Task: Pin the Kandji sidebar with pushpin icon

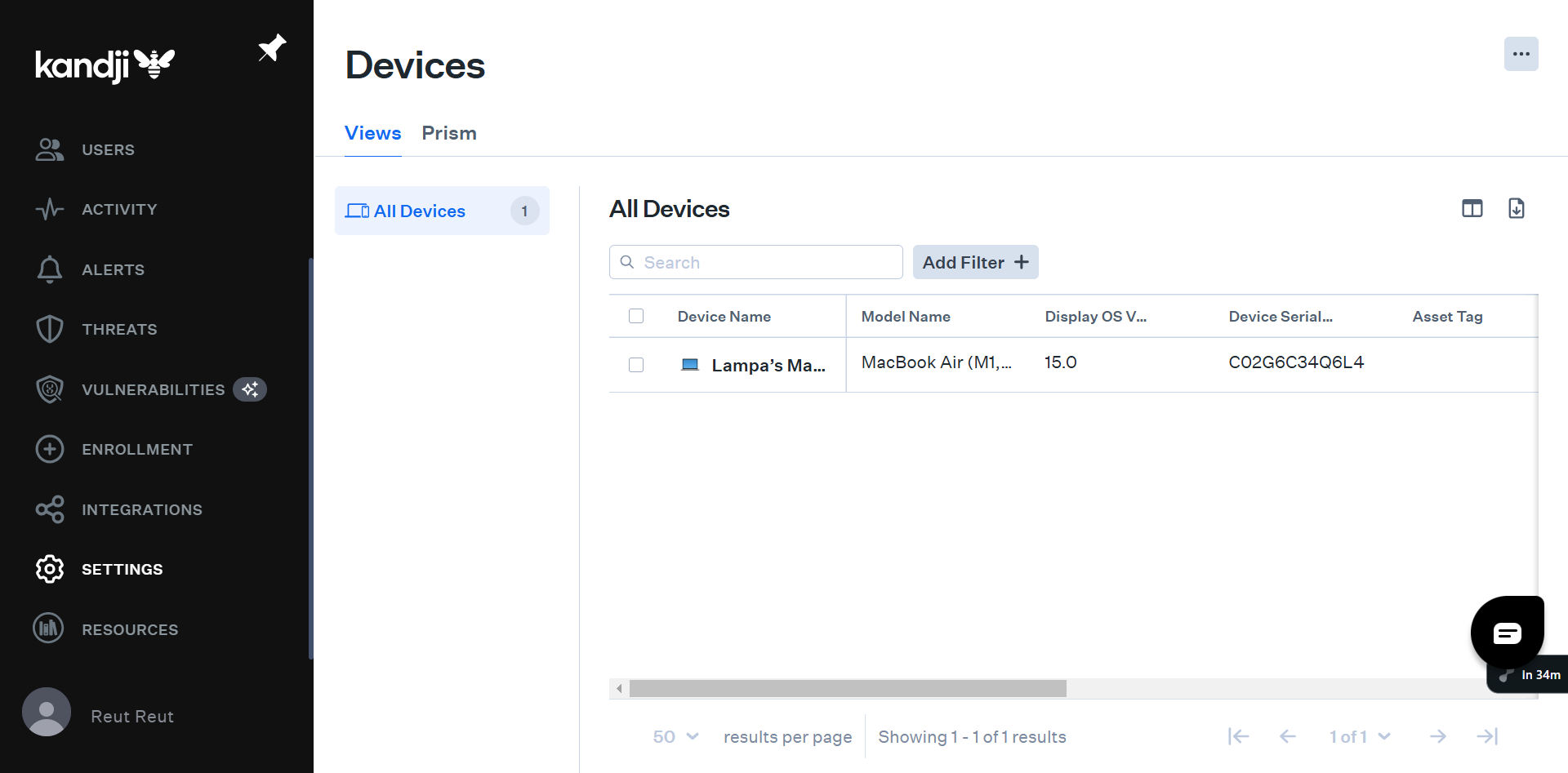Action: pos(272,49)
